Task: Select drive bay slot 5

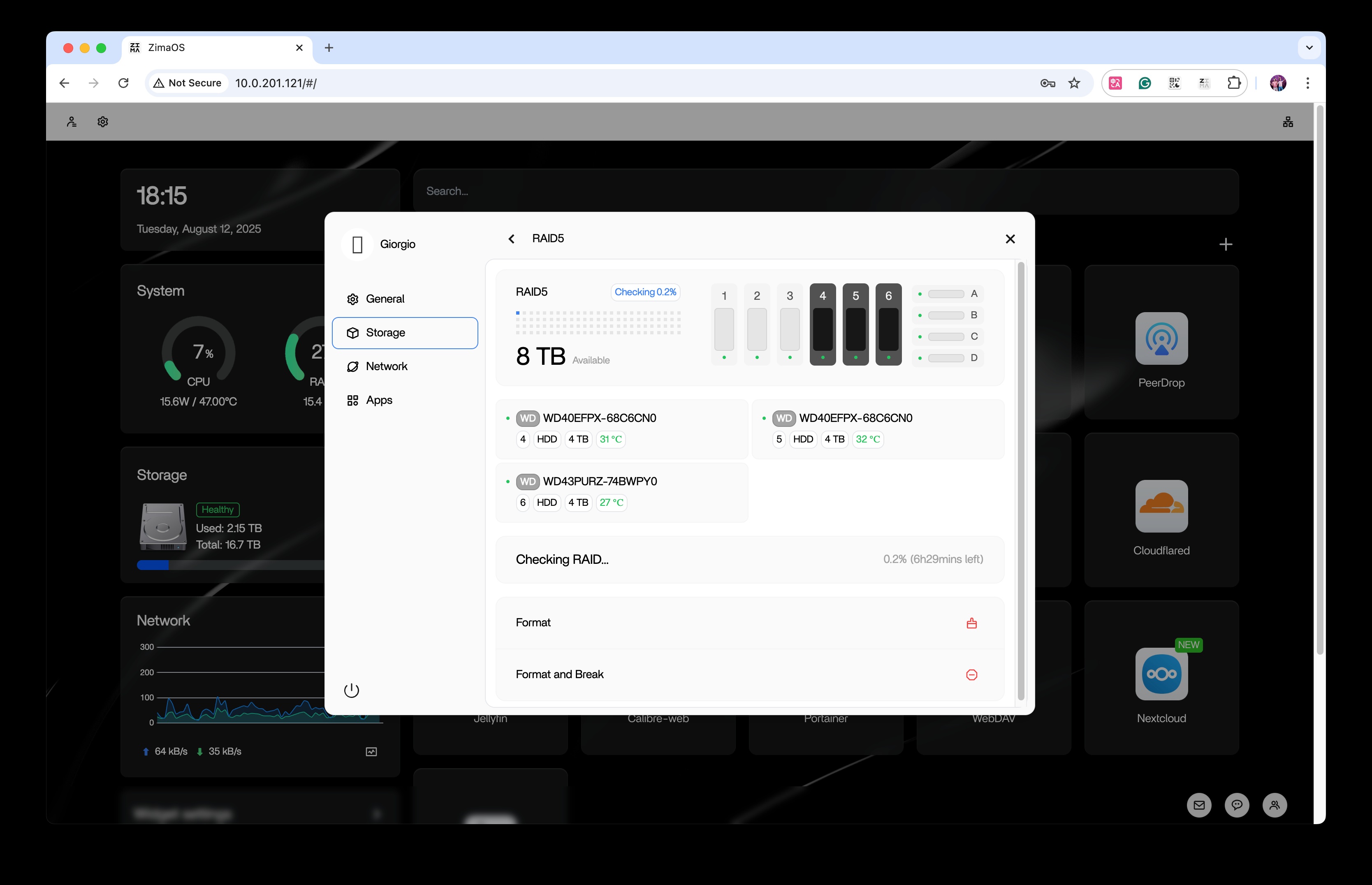Action: [x=855, y=325]
